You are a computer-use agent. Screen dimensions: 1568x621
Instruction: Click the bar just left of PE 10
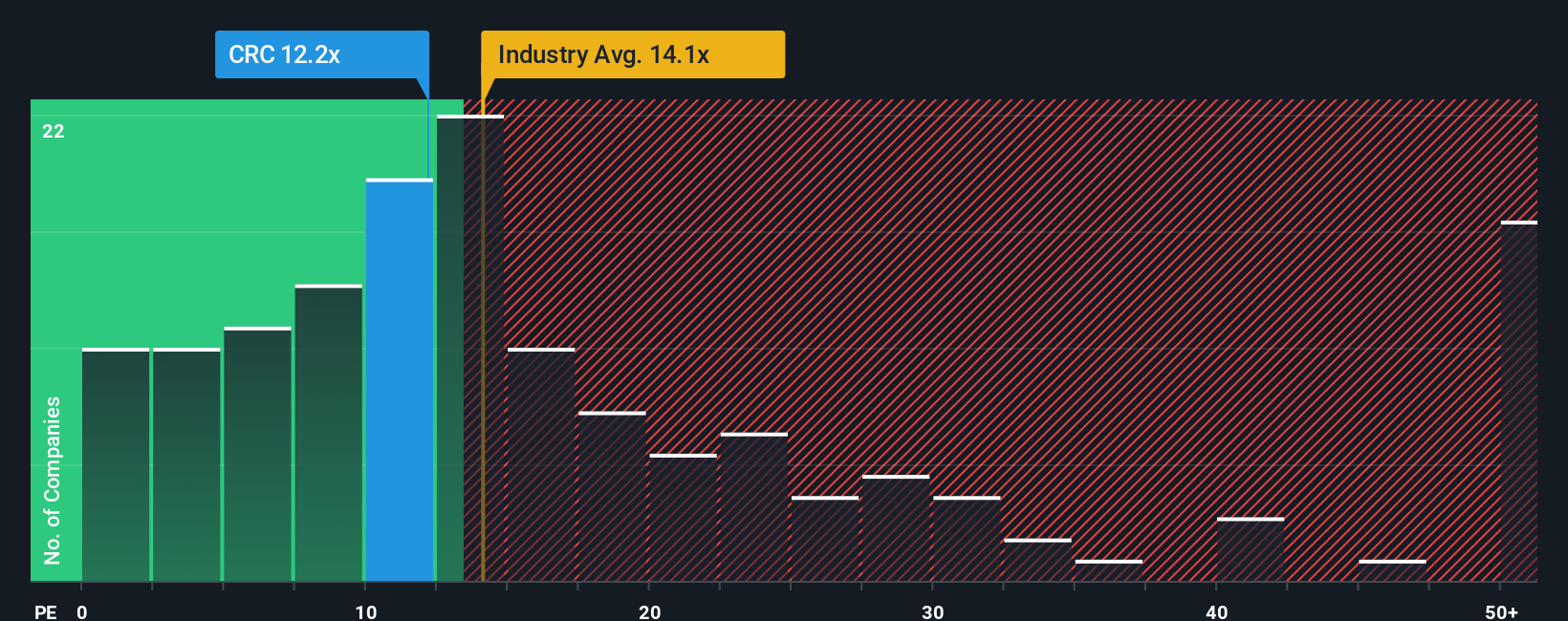coord(329,433)
